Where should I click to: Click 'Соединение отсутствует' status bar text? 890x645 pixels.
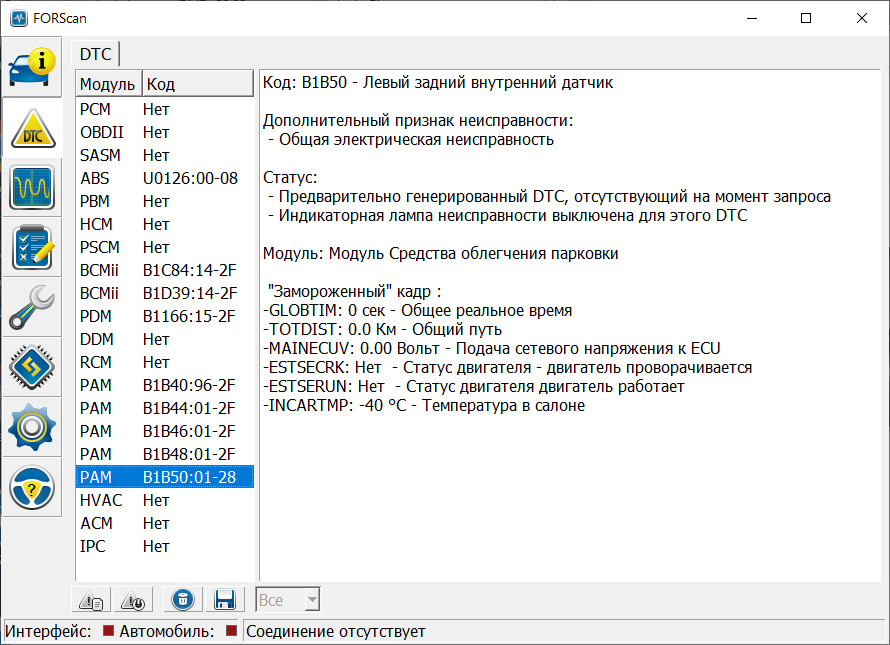(335, 631)
